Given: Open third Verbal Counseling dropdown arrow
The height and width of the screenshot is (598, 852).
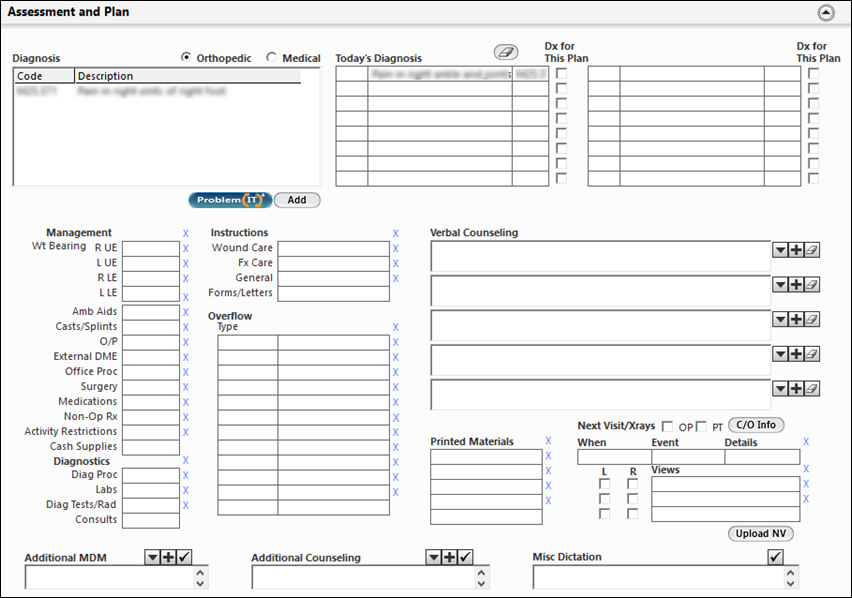Looking at the screenshot, I should coord(780,319).
